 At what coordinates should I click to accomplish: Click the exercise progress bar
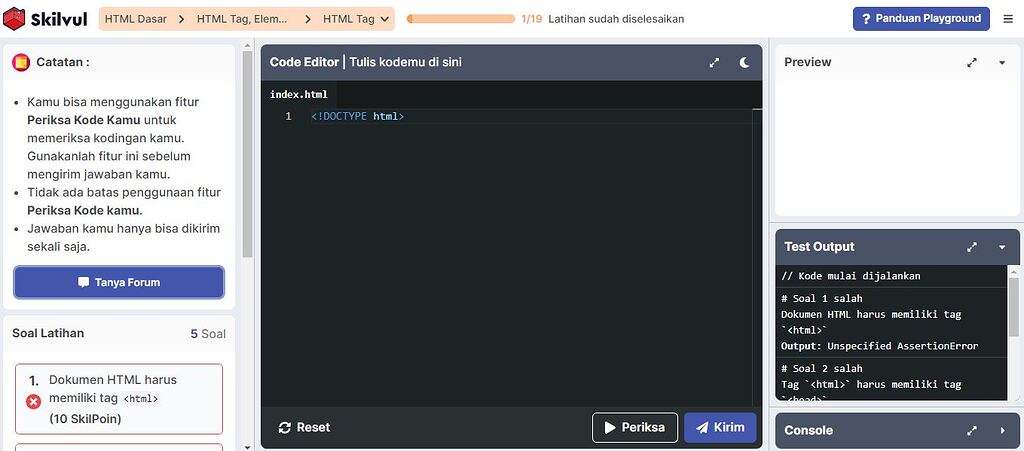tap(460, 19)
